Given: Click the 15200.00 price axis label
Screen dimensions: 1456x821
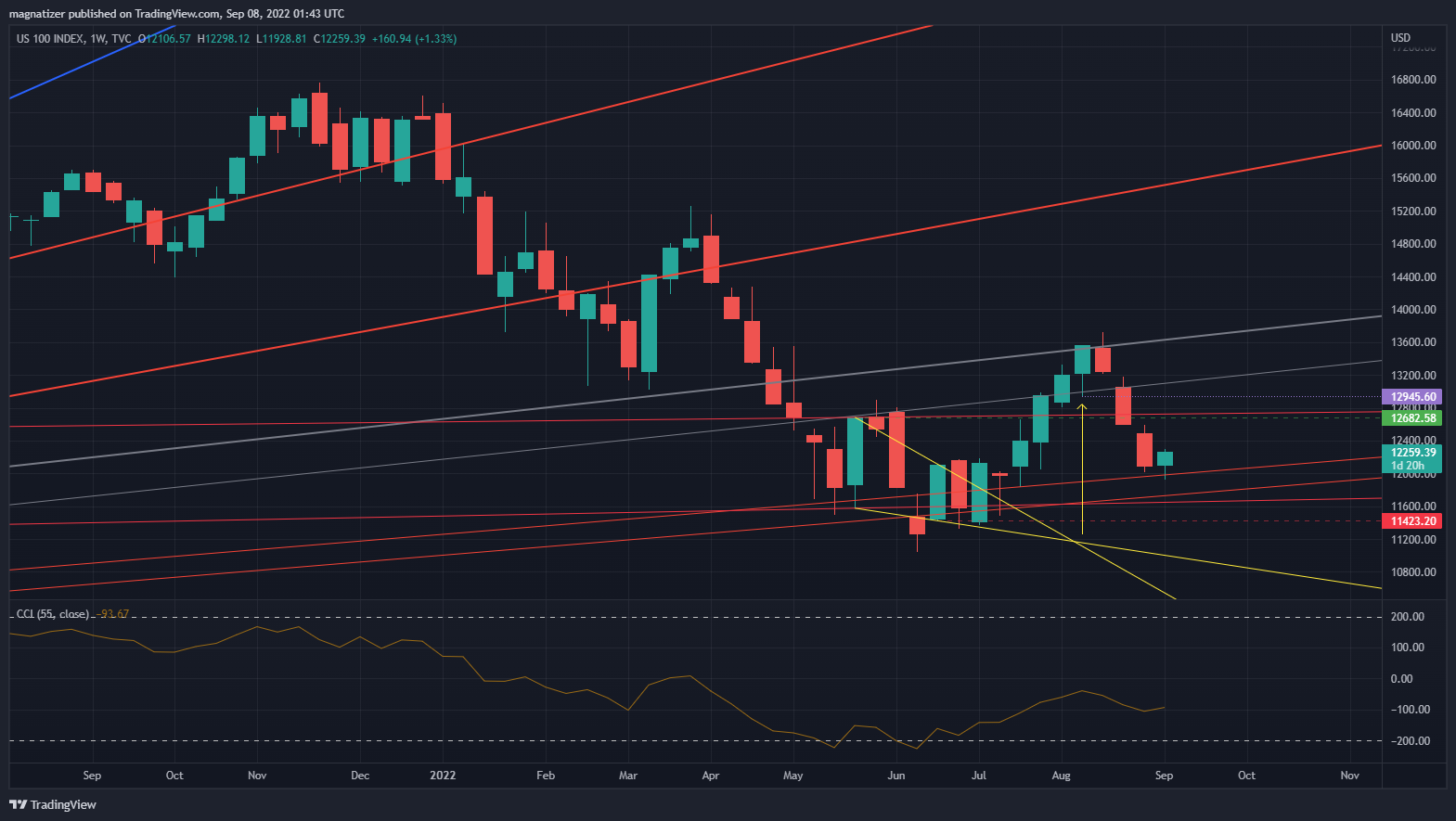Looking at the screenshot, I should 1413,212.
